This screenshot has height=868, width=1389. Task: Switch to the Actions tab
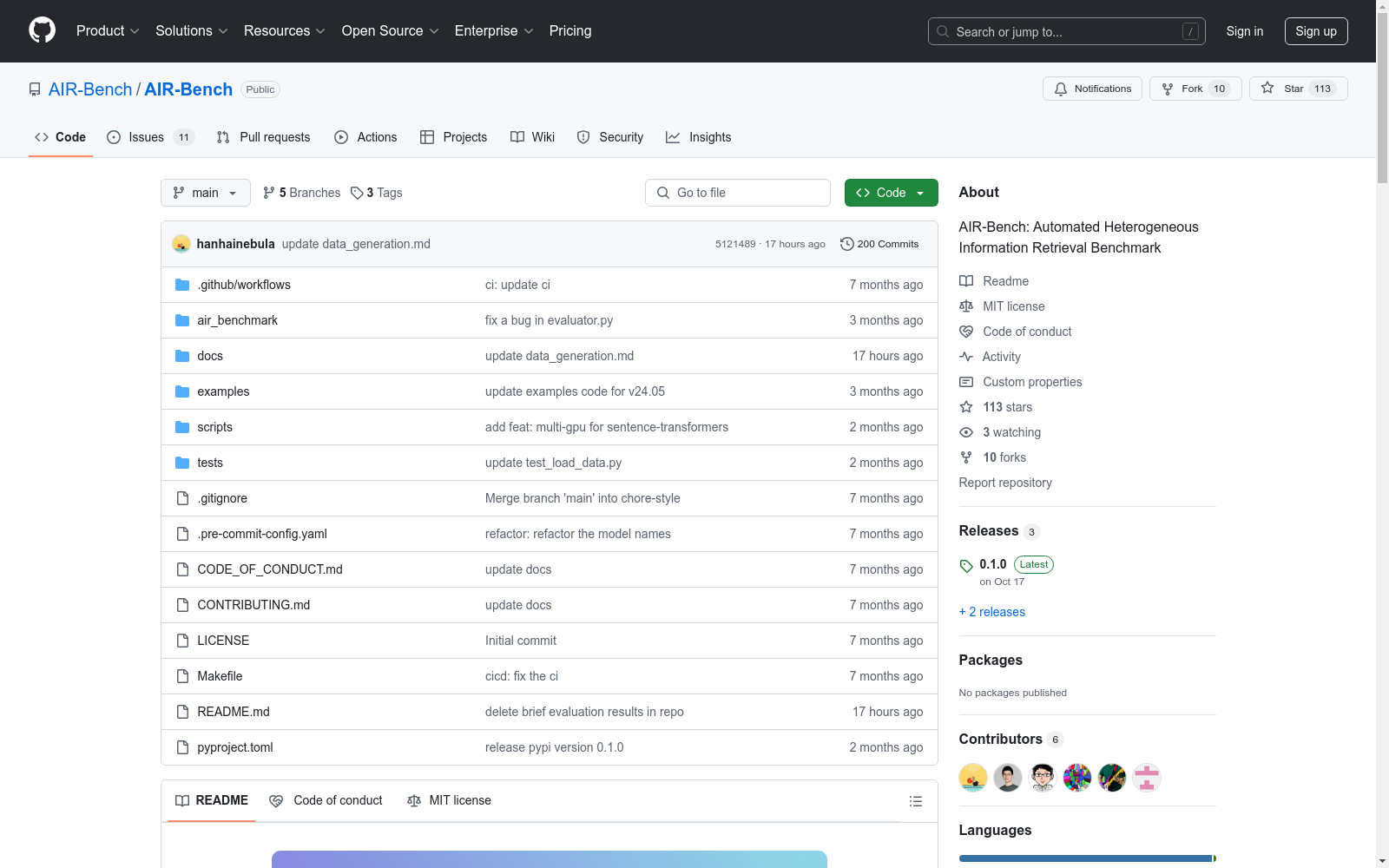coord(365,137)
